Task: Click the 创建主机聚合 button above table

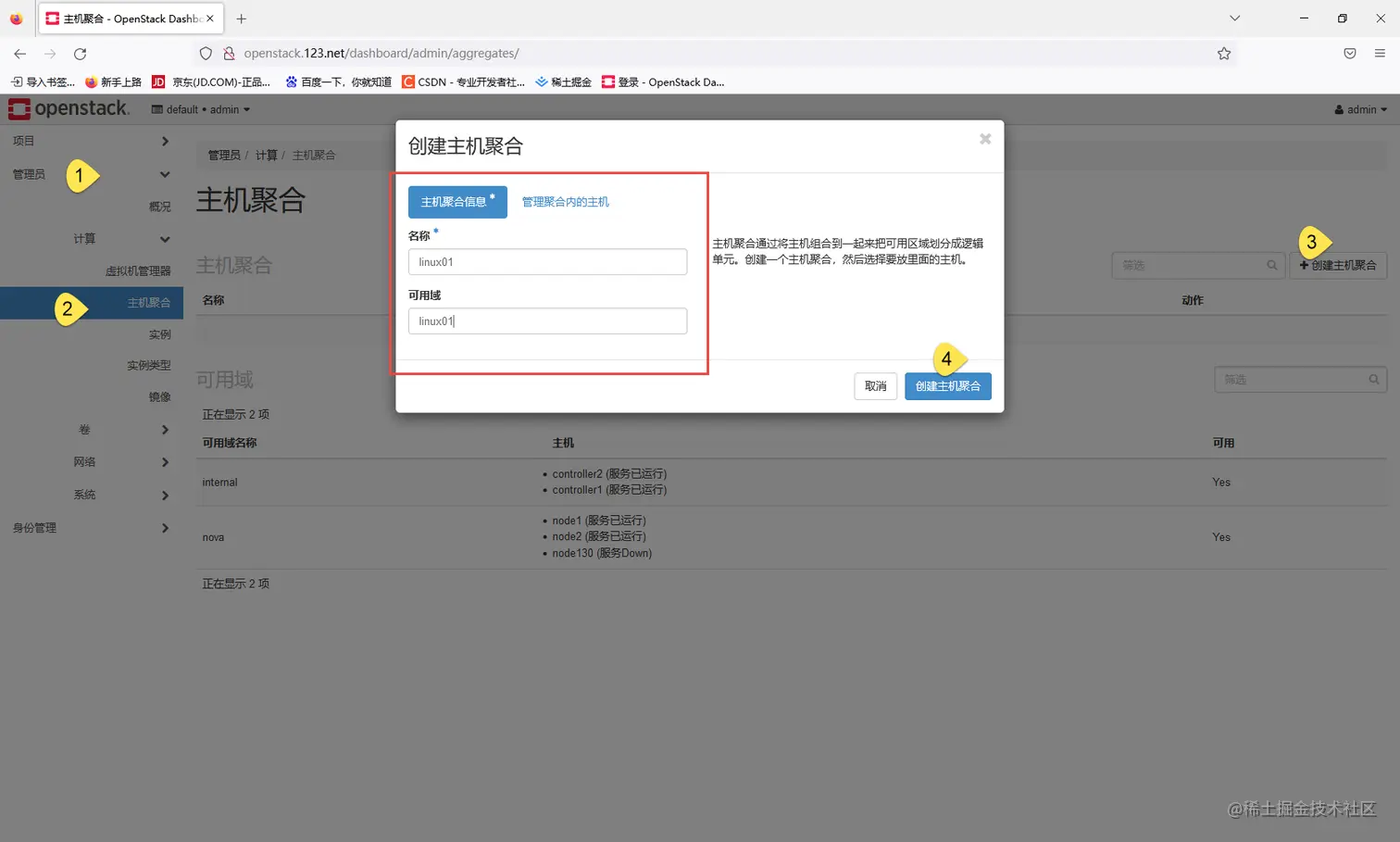Action: pos(1337,266)
